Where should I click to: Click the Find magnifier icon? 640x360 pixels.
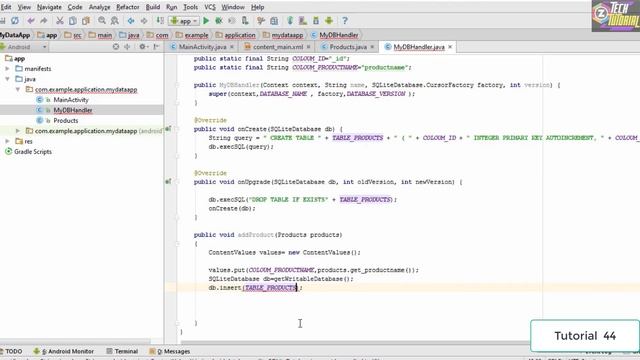pos(102,20)
